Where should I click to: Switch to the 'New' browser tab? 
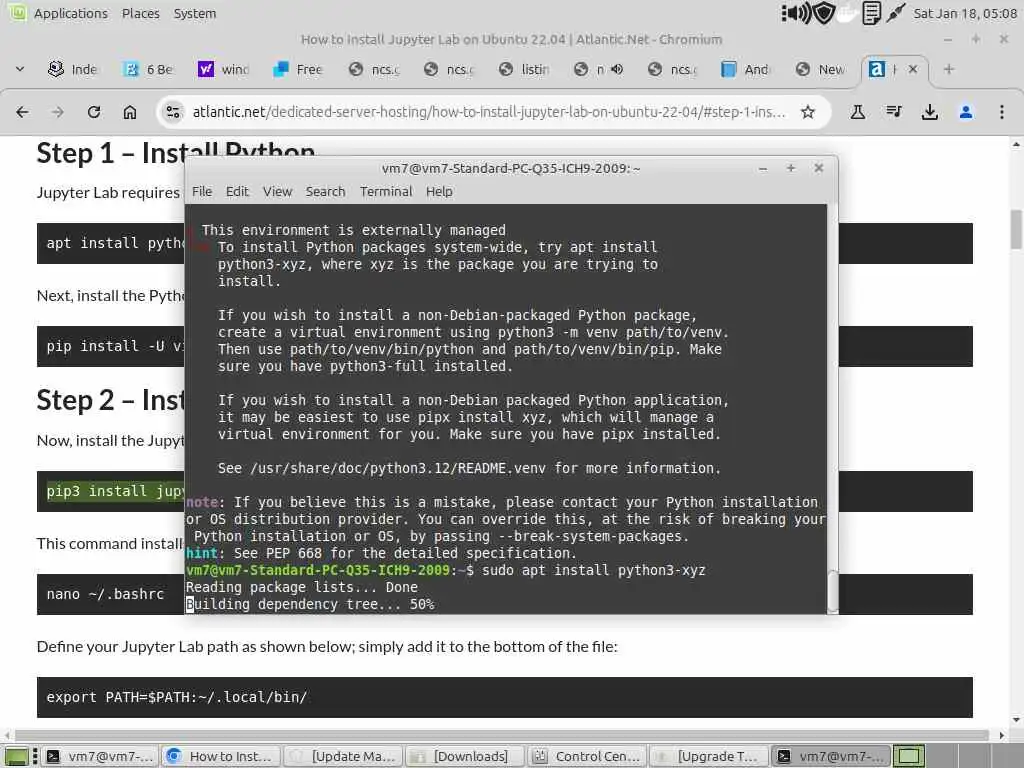[x=822, y=69]
